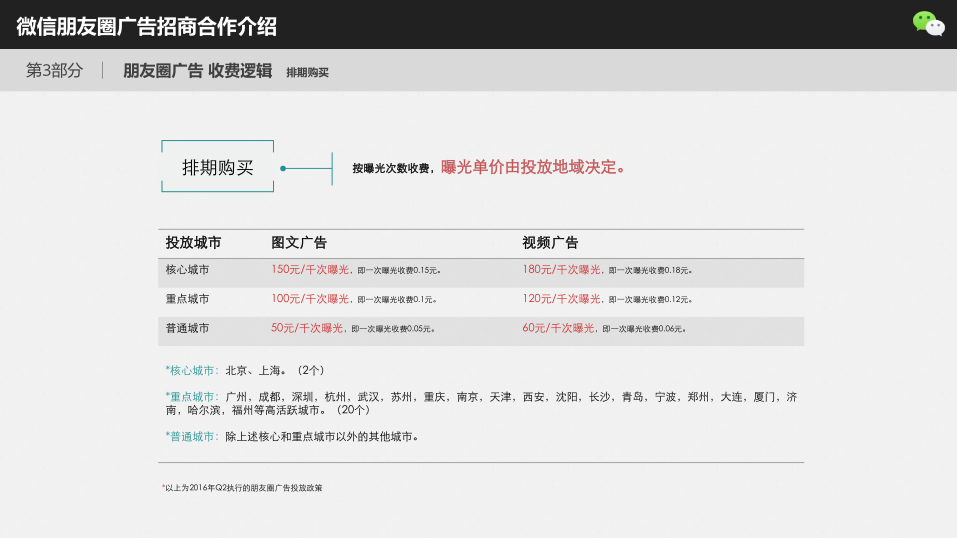957x538 pixels.
Task: Click the 150元/千次曝光 price
Action: point(310,270)
